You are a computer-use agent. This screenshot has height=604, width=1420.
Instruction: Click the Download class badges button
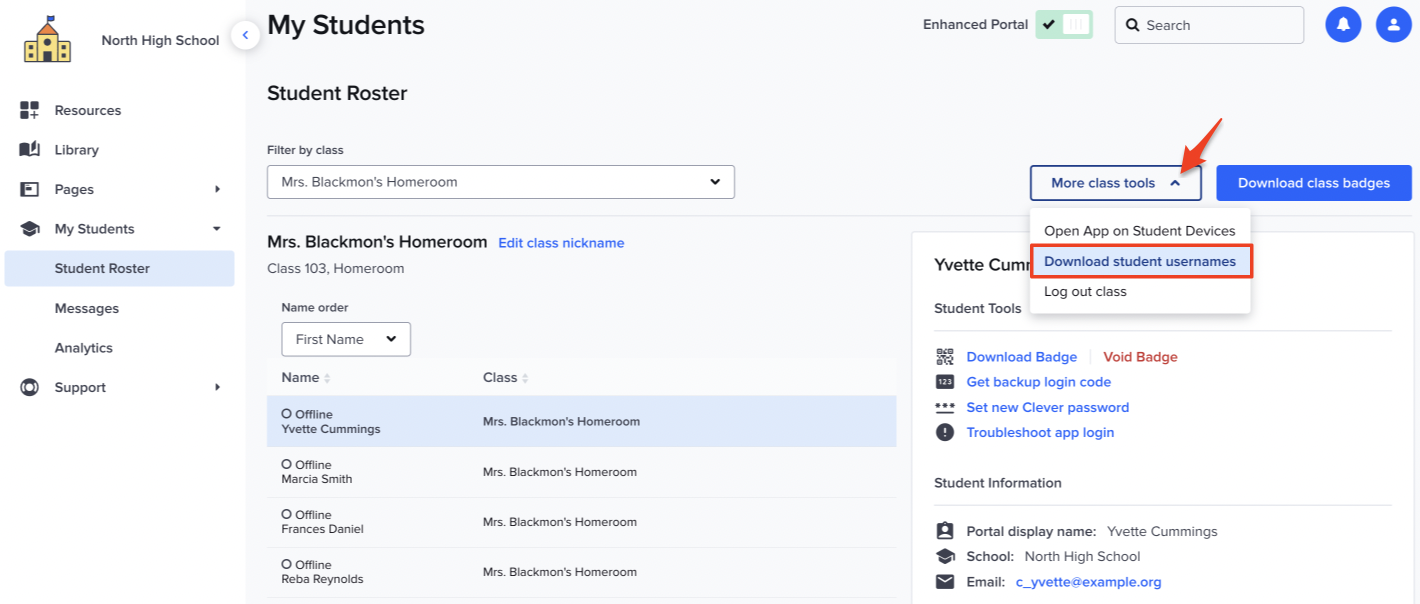point(1313,182)
